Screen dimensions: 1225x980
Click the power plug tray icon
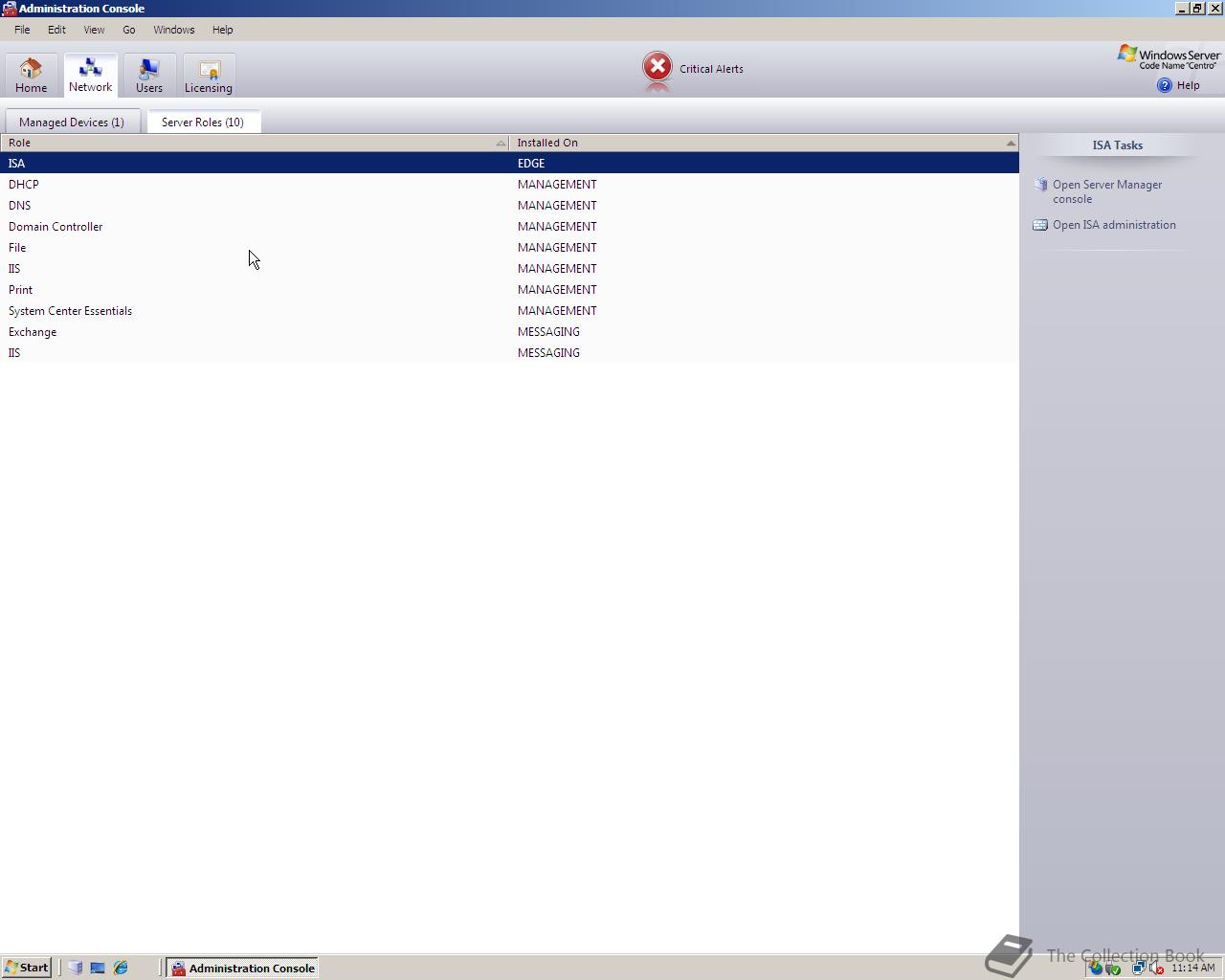pos(1113,968)
